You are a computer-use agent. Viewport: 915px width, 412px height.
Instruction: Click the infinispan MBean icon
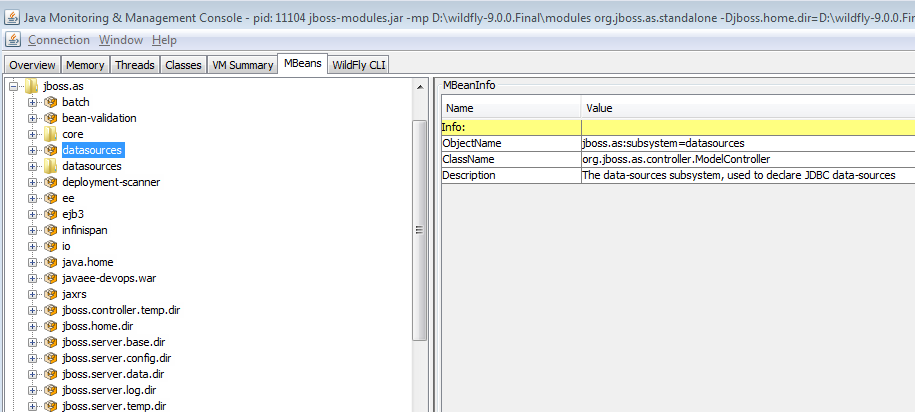click(51, 230)
